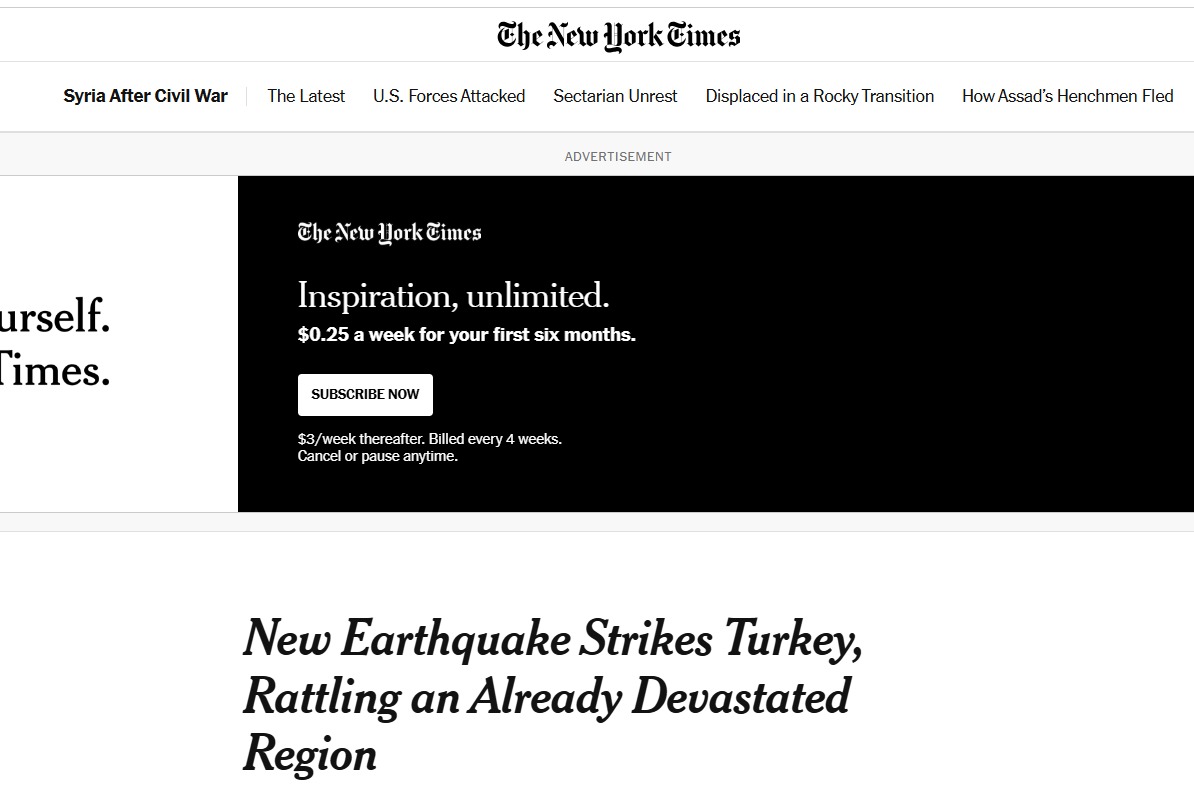Click The New York Times masthead logo
1194x789 pixels.
tap(618, 36)
